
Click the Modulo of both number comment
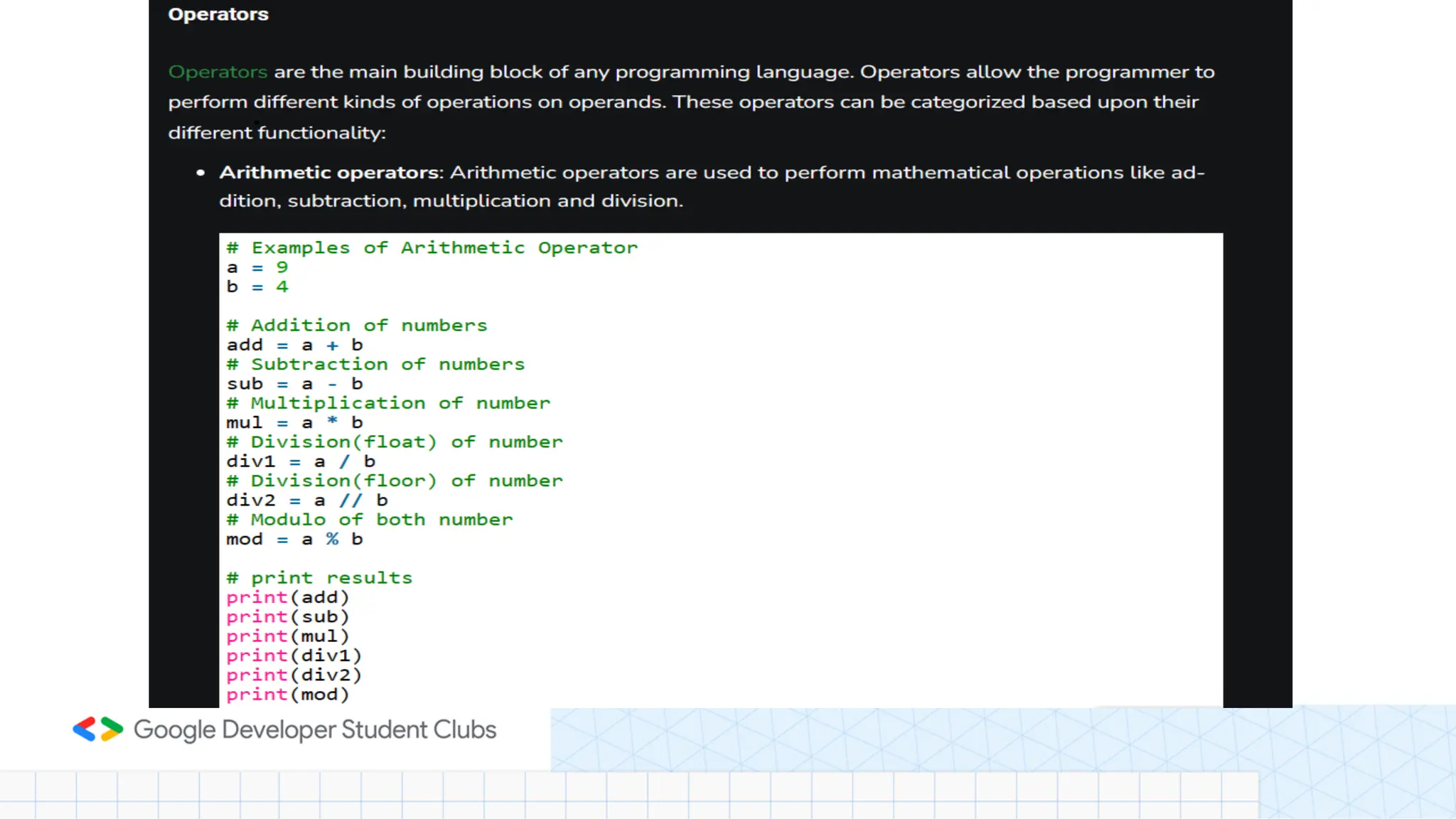[x=370, y=520]
